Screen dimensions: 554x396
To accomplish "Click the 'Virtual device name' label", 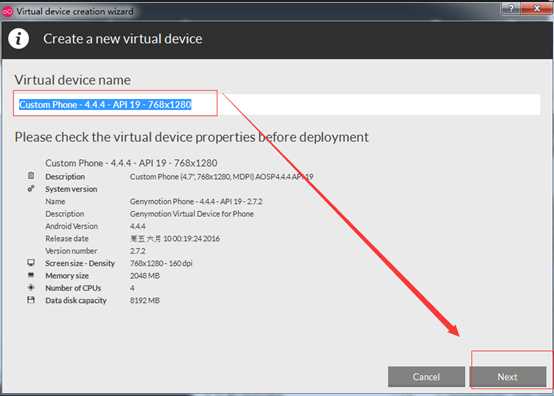I will pos(72,80).
